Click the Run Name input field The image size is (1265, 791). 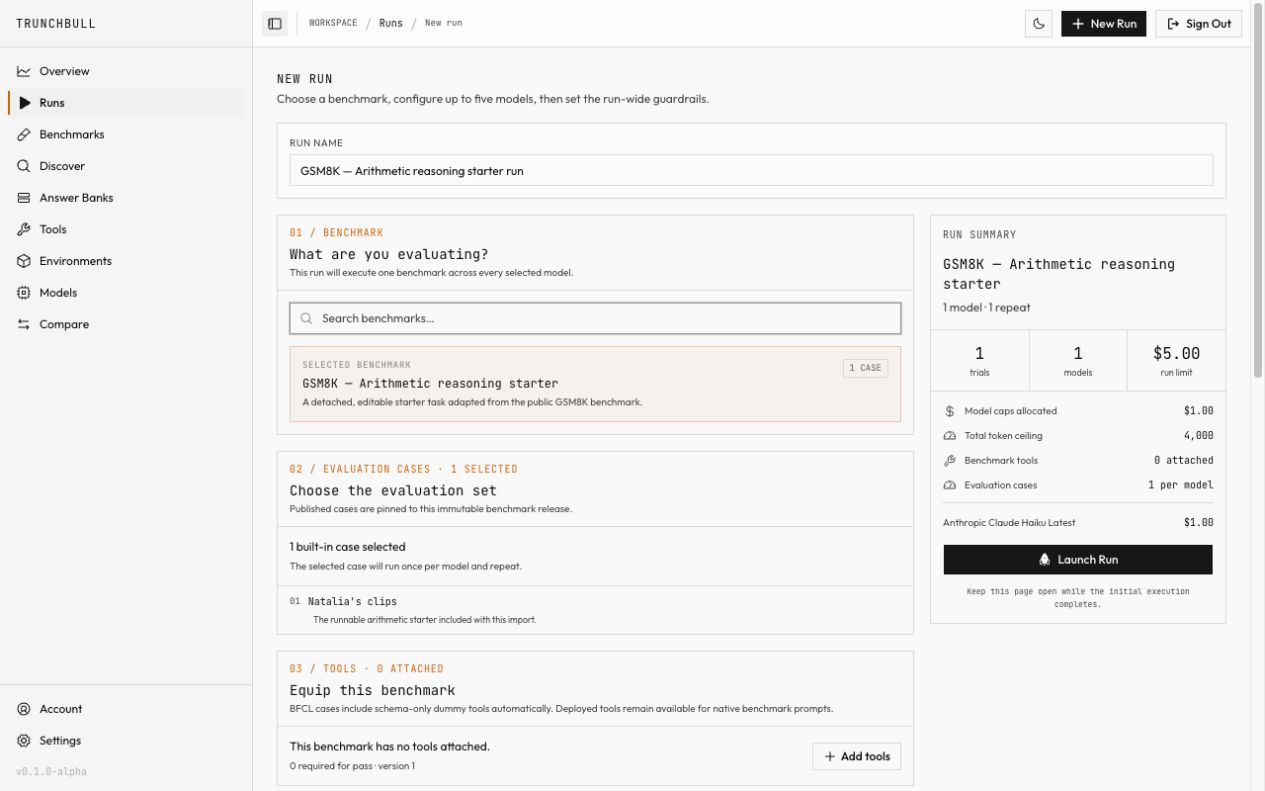point(751,170)
